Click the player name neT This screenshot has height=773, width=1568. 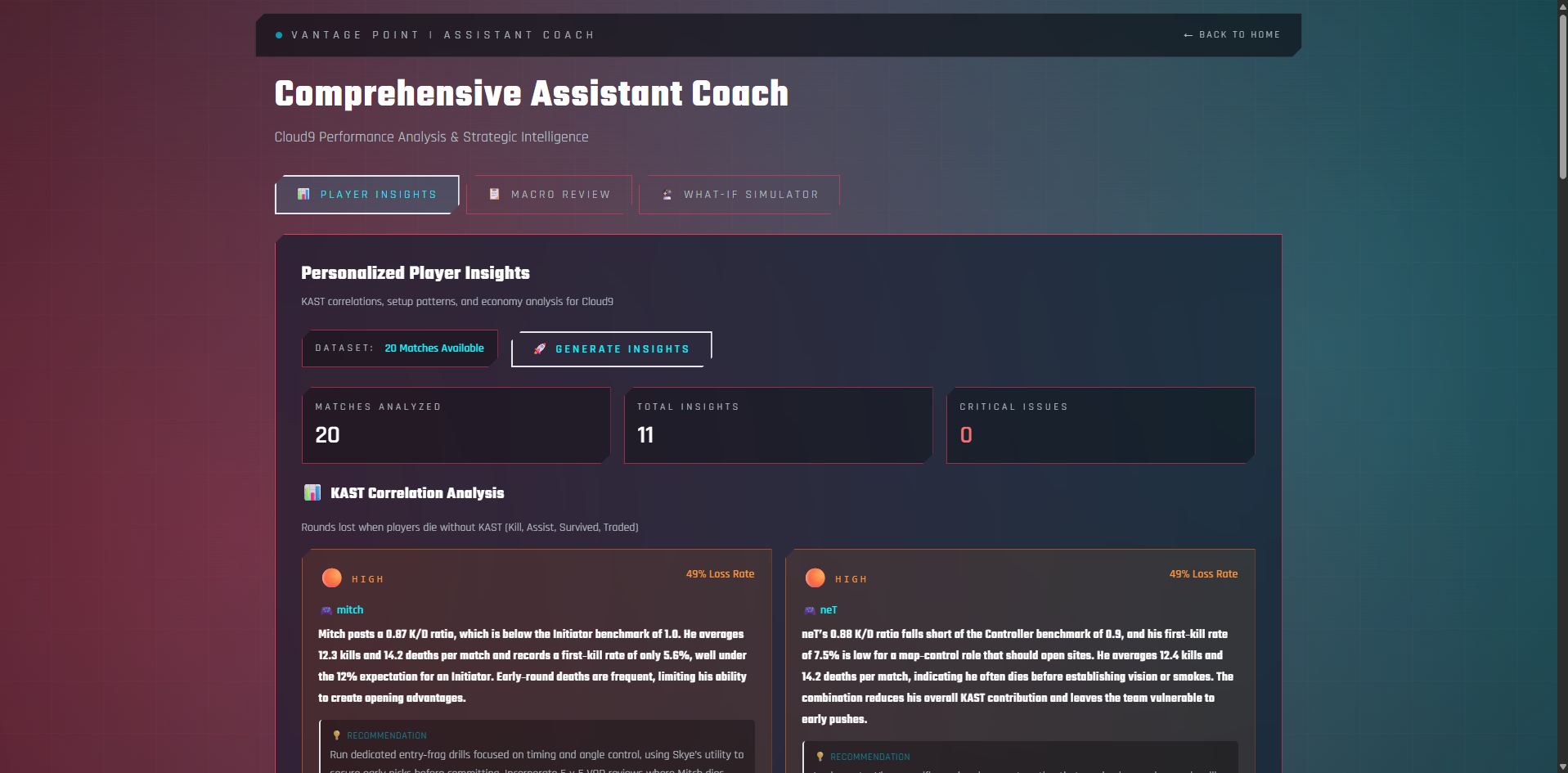[829, 610]
